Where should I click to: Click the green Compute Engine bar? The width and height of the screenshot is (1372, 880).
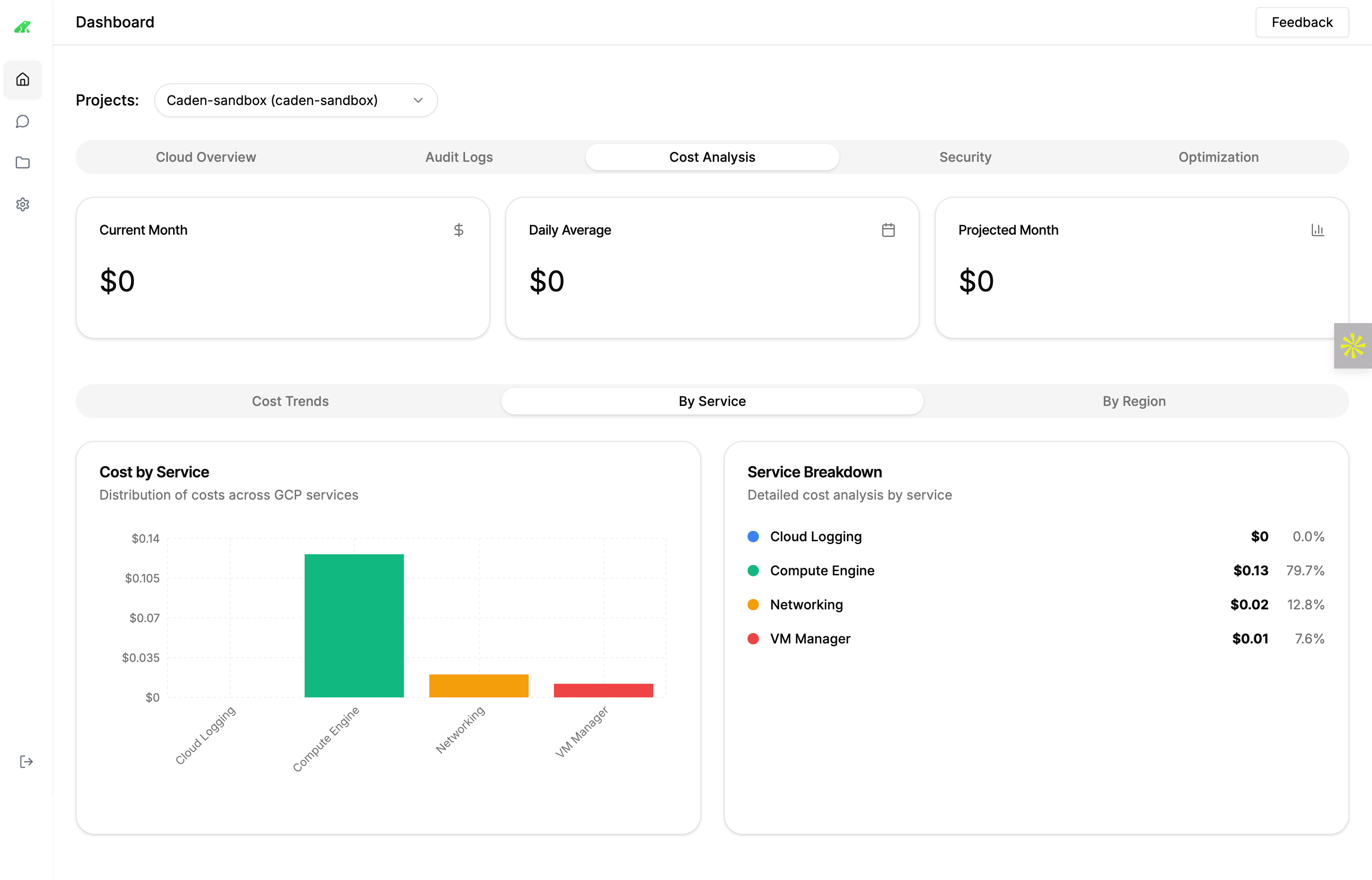click(354, 625)
